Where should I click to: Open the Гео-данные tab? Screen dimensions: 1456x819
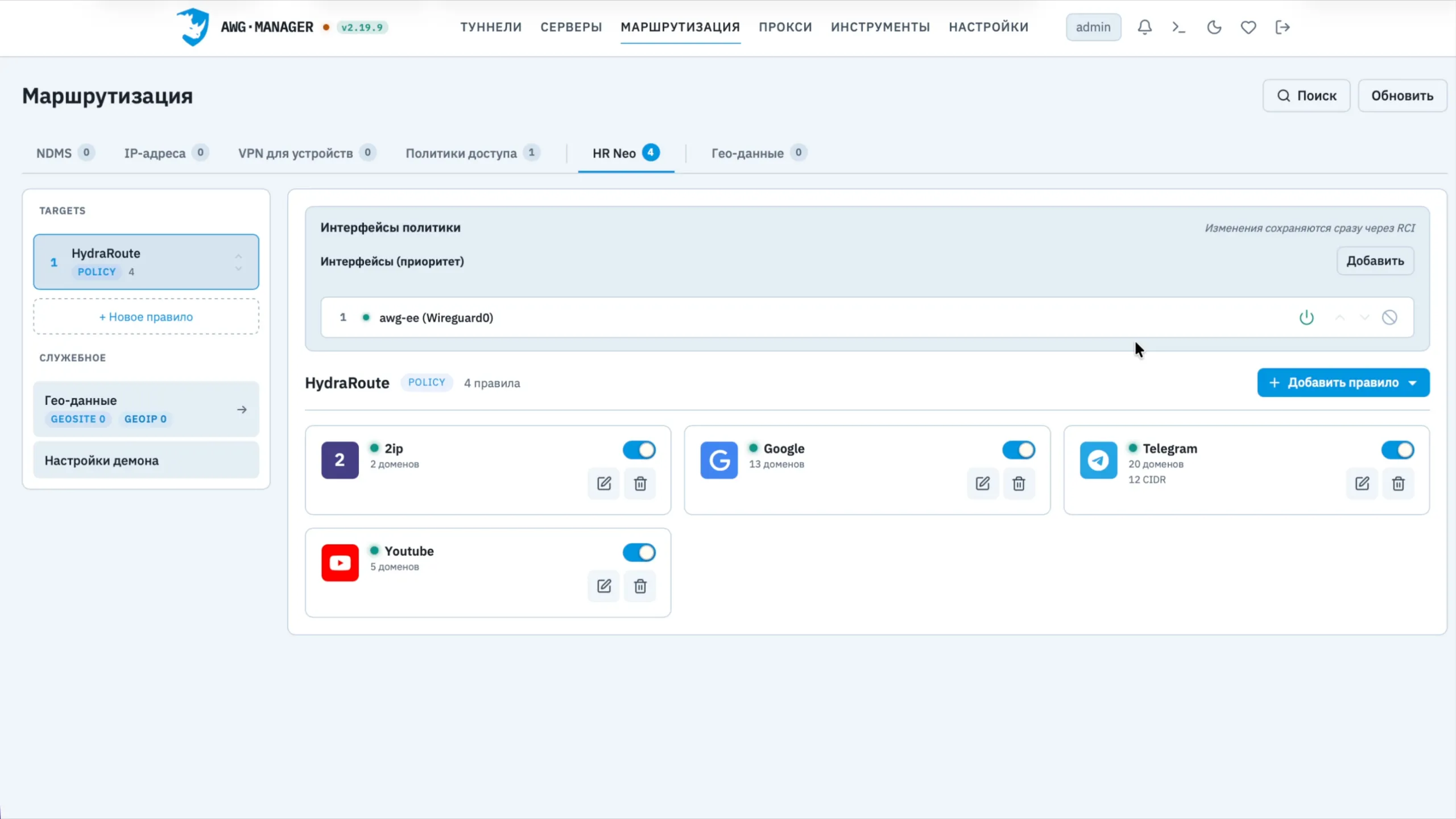(758, 153)
